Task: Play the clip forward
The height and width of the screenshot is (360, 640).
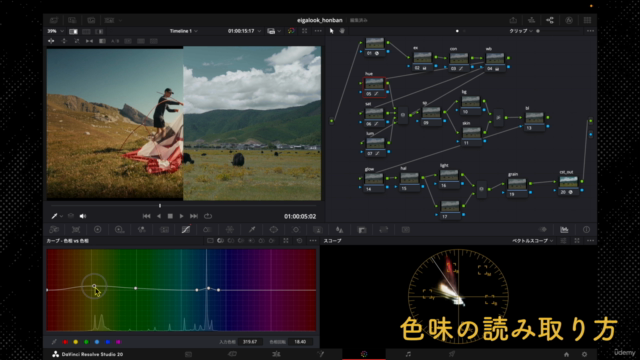Action: click(x=182, y=216)
